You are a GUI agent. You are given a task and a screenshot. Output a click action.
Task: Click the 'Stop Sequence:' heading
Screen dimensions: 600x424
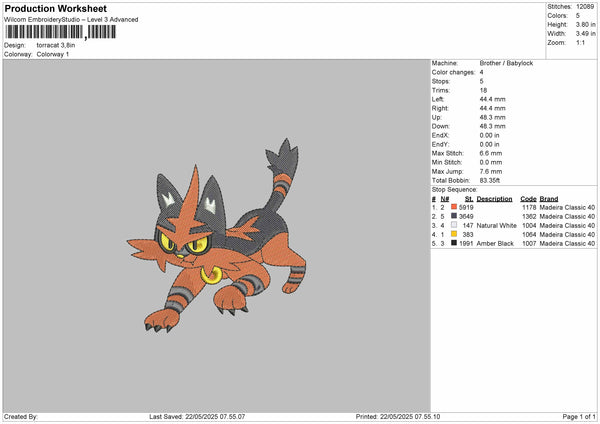pyautogui.click(x=455, y=190)
